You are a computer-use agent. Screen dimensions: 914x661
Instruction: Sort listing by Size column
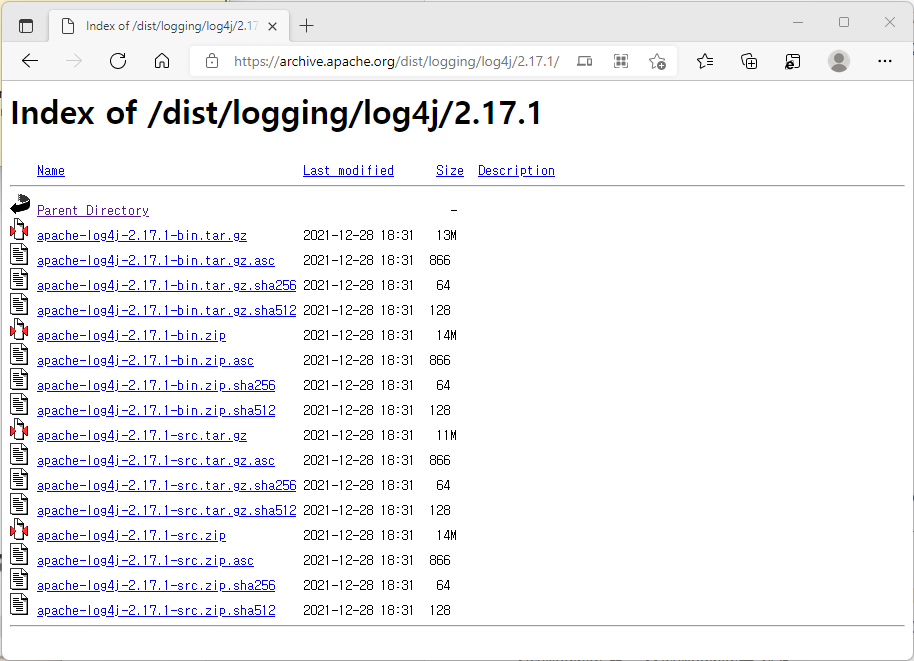[x=449, y=171]
